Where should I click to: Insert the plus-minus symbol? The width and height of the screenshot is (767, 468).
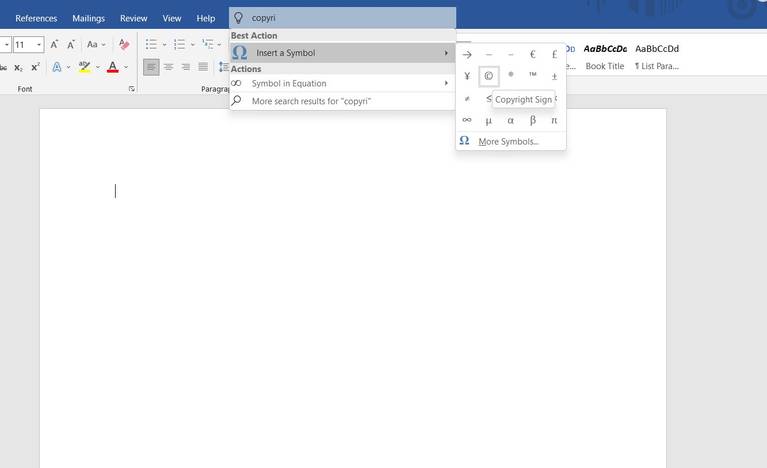click(x=554, y=76)
